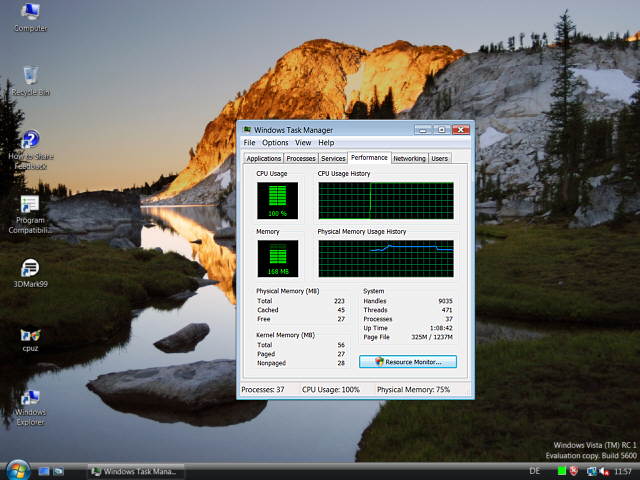This screenshot has width=640, height=480.
Task: Open the File menu
Action: point(249,142)
